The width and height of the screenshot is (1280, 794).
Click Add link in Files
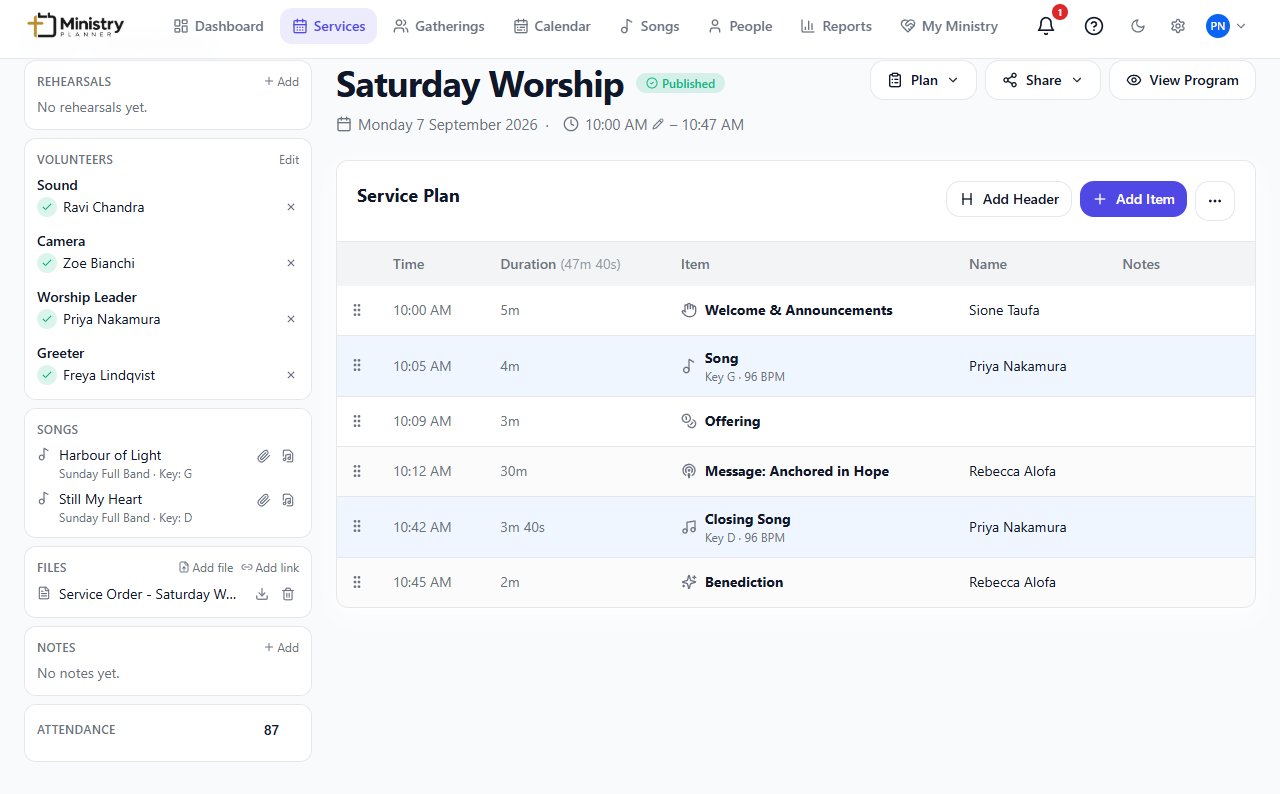pyautogui.click(x=270, y=568)
